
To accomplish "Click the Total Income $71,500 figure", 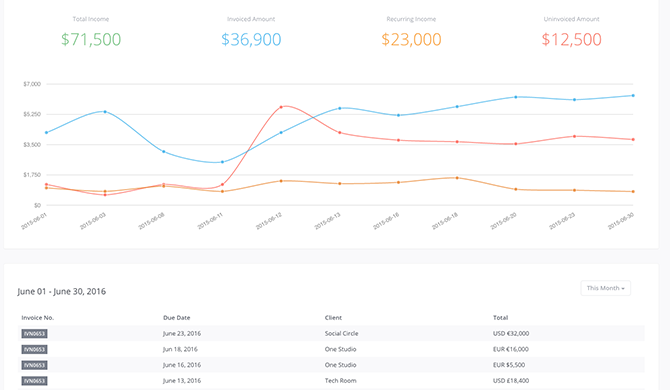I will coord(91,39).
